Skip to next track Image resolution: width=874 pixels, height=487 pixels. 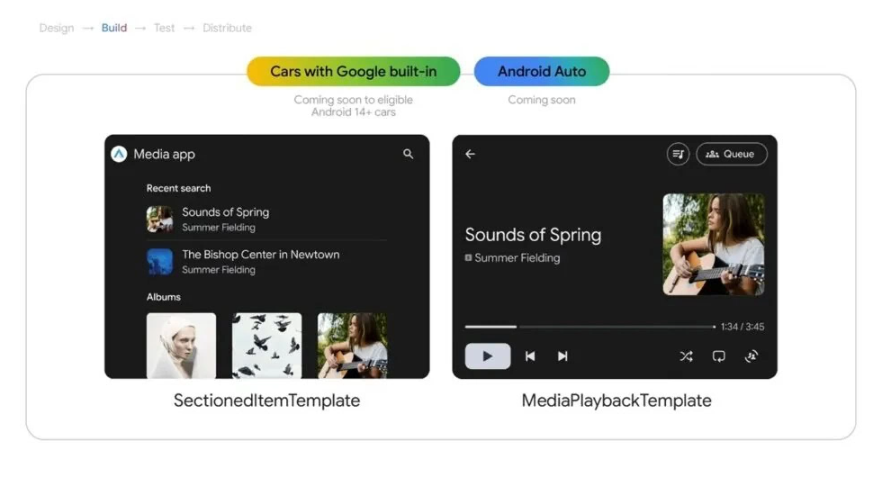pos(562,356)
